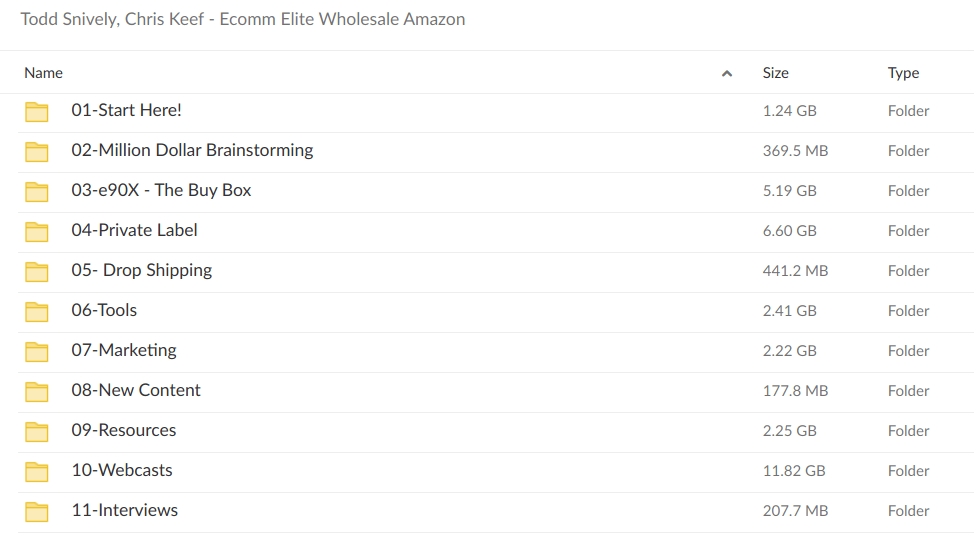Select the 07-Marketing folder icon
Viewport: 974px width, 534px height.
(37, 351)
